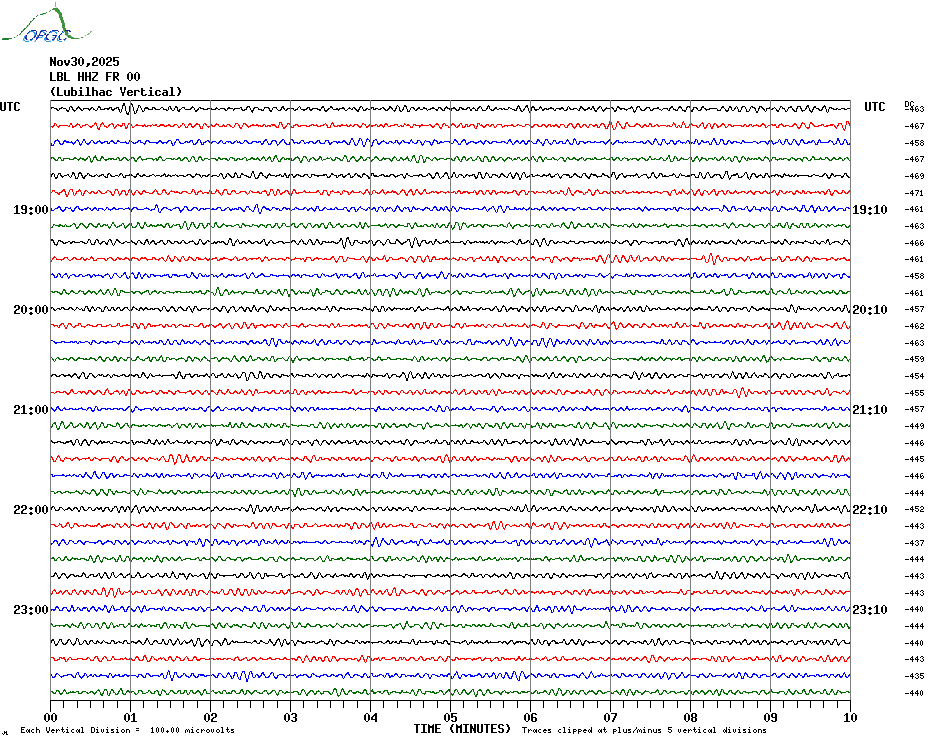This screenshot has height=744, width=930.
Task: Click the DC offset value -452
Action: pos(915,509)
